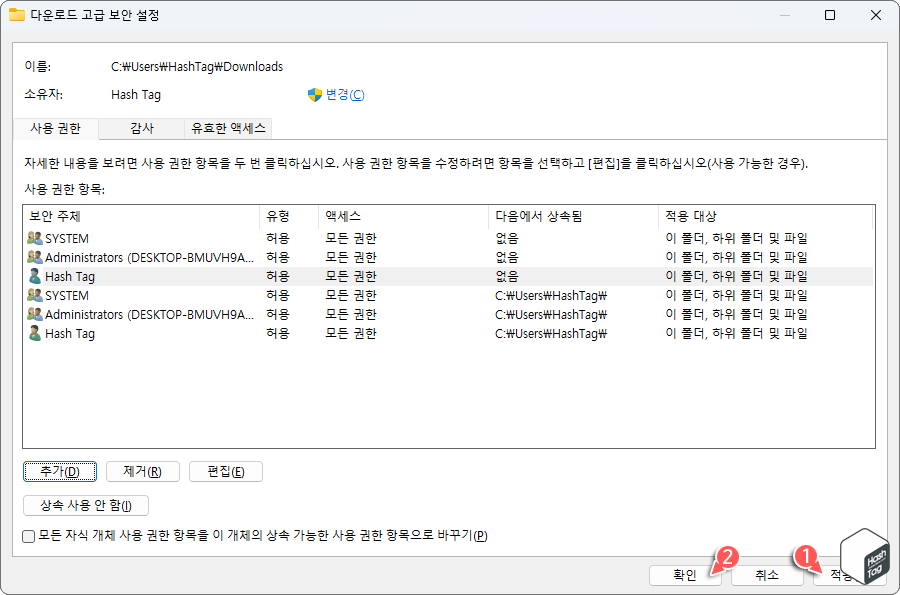The height and width of the screenshot is (595, 900).
Task: Switch to the 감사 tab
Action: (x=141, y=128)
